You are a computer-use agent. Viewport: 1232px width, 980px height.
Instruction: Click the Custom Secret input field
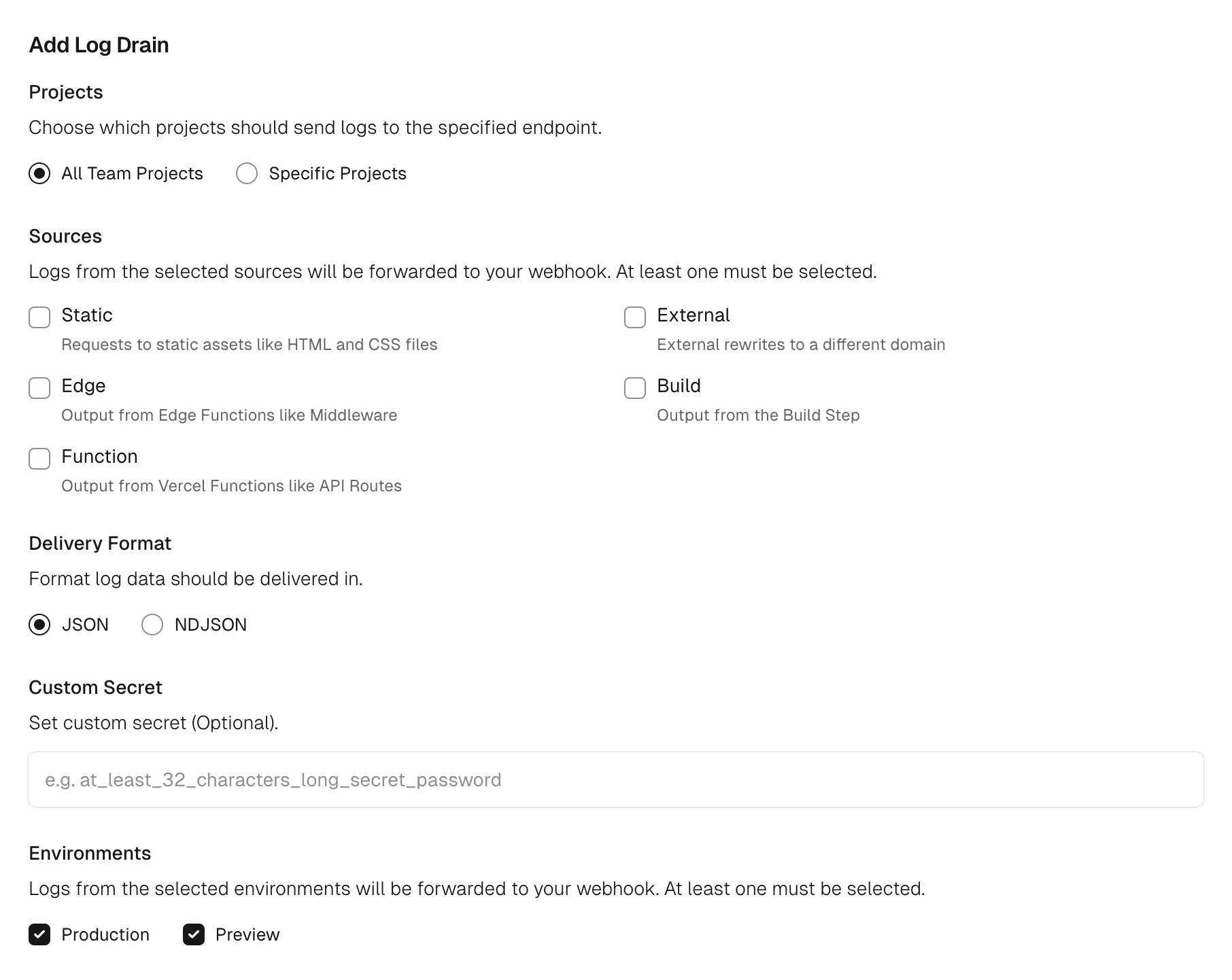tap(615, 780)
